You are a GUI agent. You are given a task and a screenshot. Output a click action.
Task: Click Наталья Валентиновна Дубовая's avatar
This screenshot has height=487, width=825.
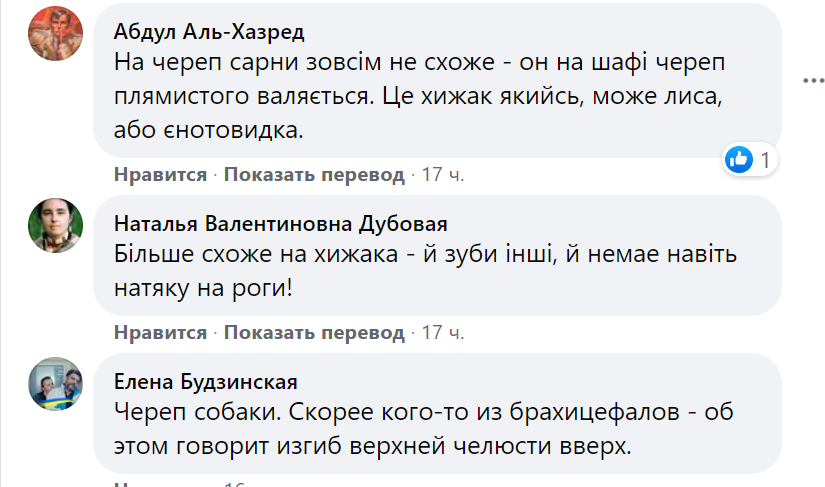(55, 225)
